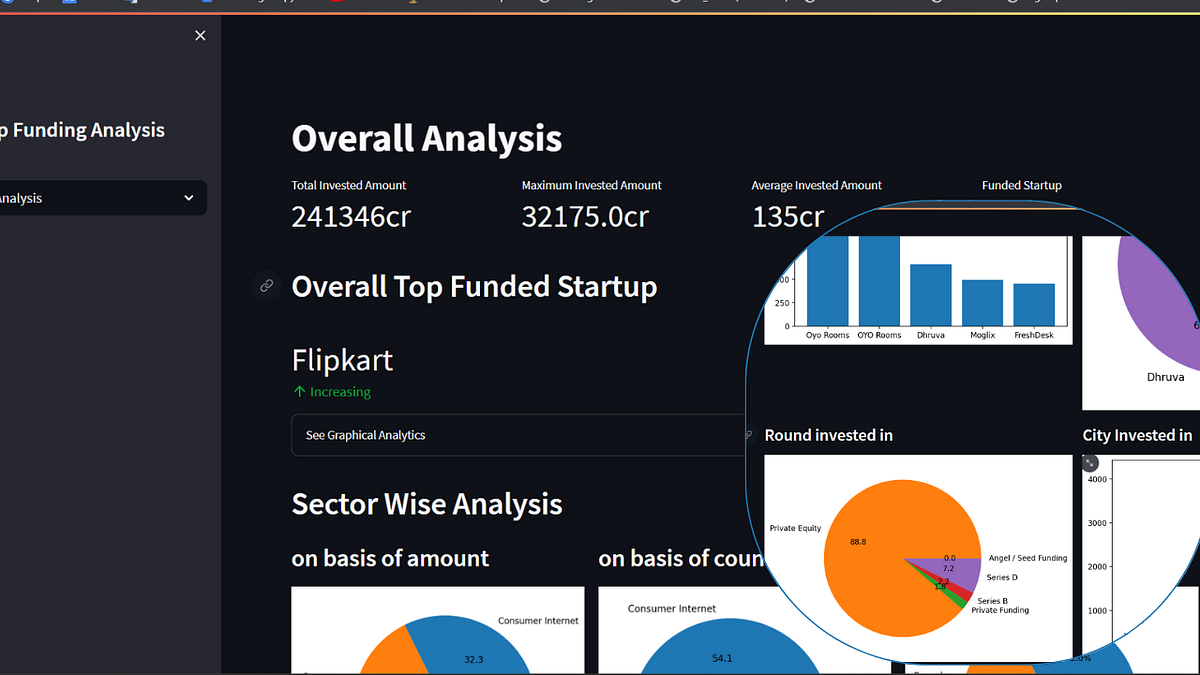The width and height of the screenshot is (1200, 675).
Task: Open the Round invested pie chart in fullscreen
Action: click(x=1089, y=463)
